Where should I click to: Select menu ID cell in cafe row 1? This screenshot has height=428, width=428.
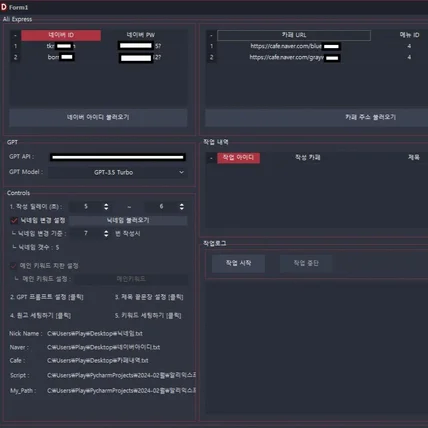click(409, 46)
